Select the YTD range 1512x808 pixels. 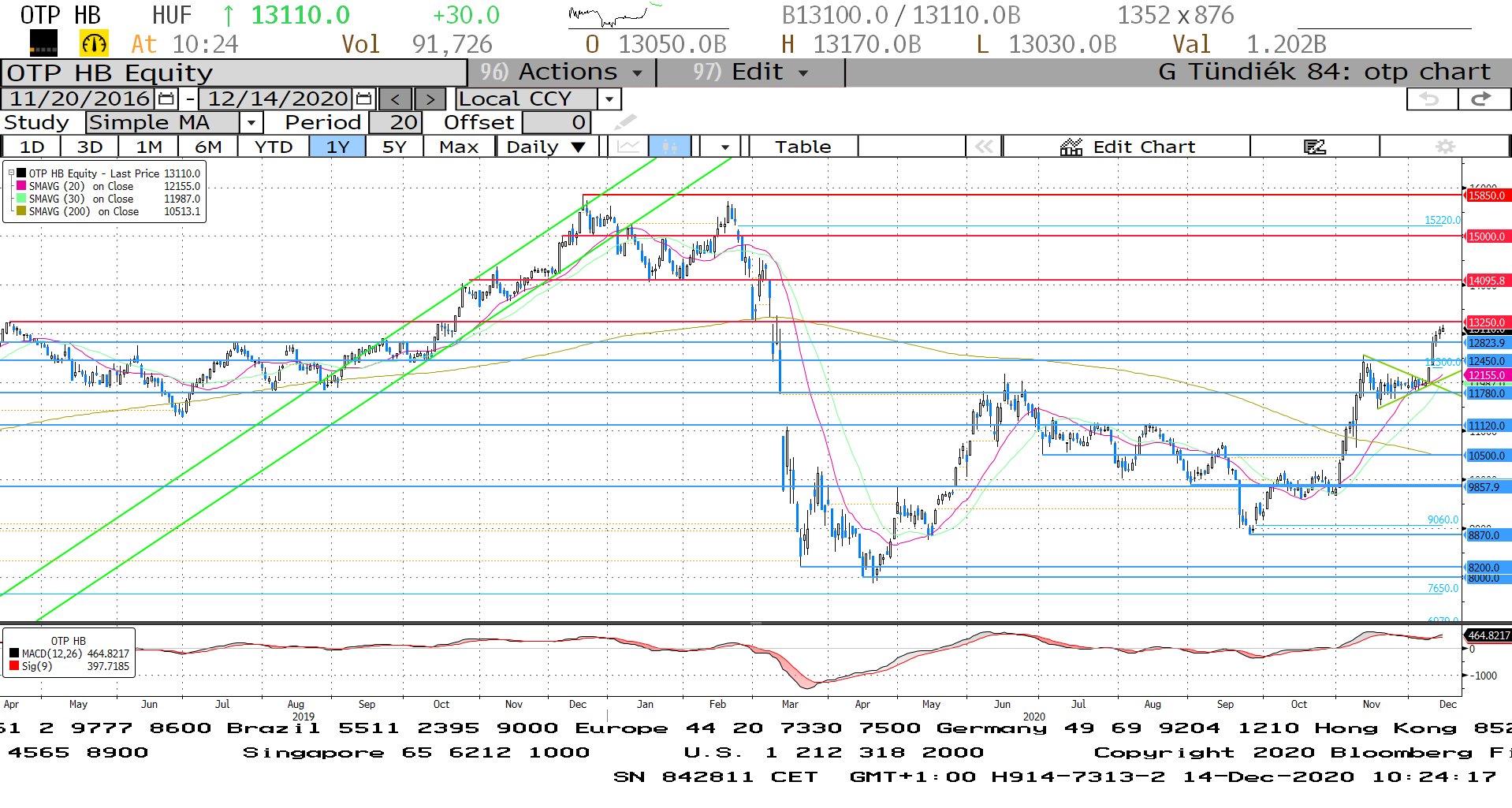274,147
